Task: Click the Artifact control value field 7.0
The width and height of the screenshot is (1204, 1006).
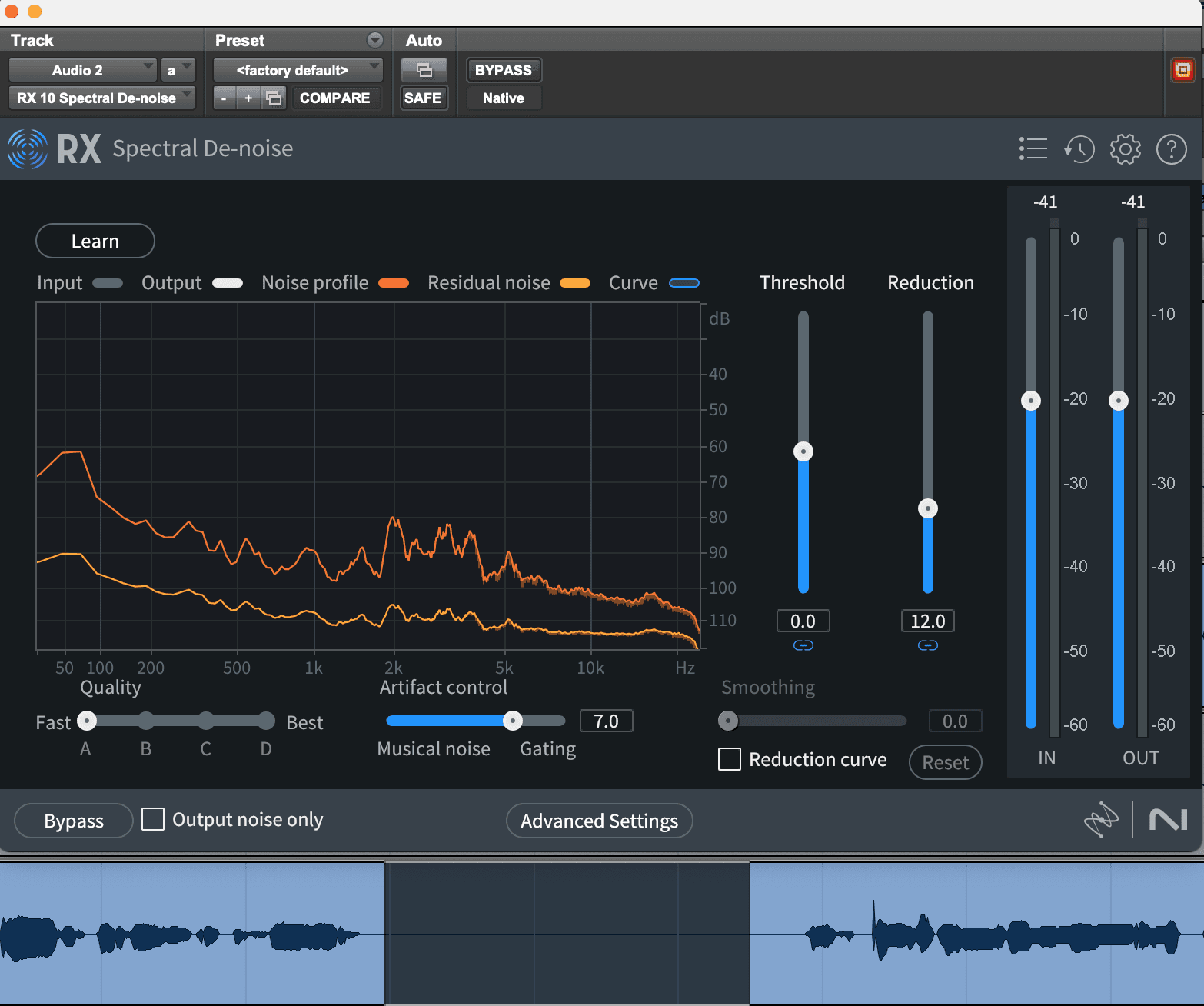Action: point(607,721)
